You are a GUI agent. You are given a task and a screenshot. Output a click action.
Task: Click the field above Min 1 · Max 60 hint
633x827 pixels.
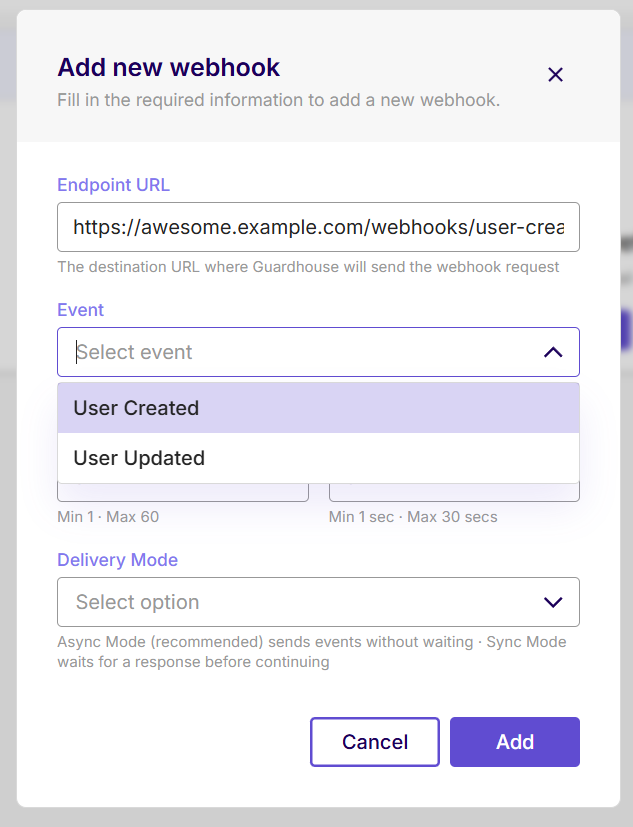tap(182, 487)
